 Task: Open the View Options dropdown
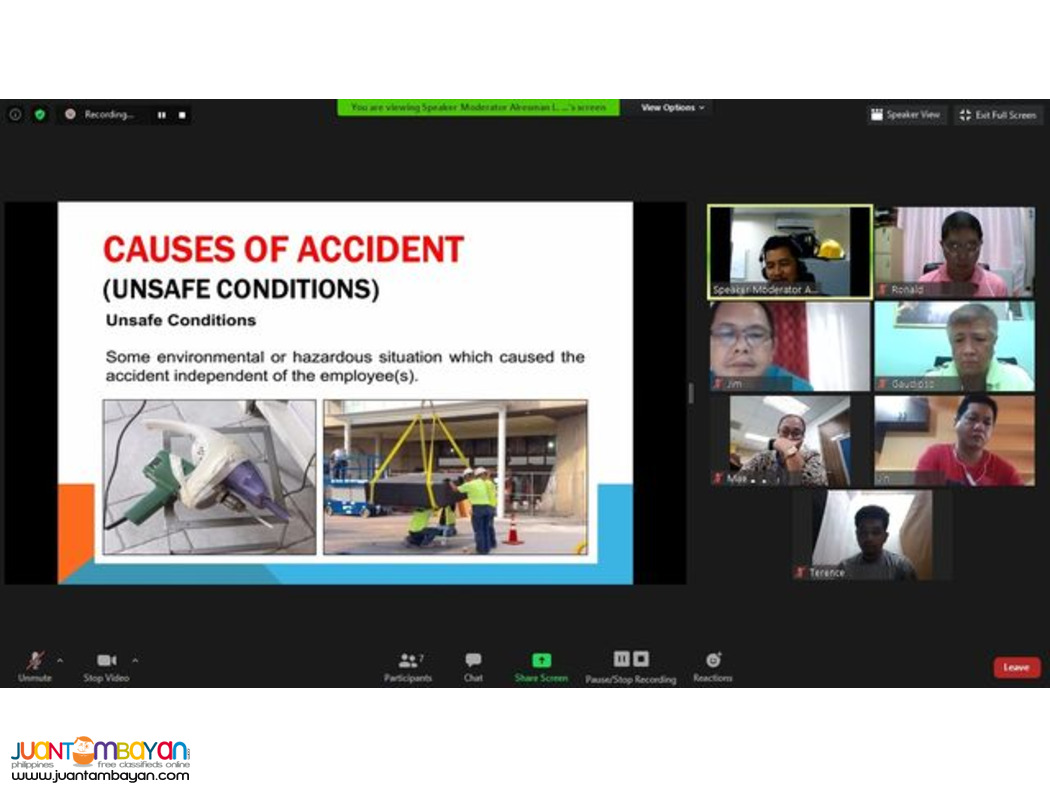[670, 108]
